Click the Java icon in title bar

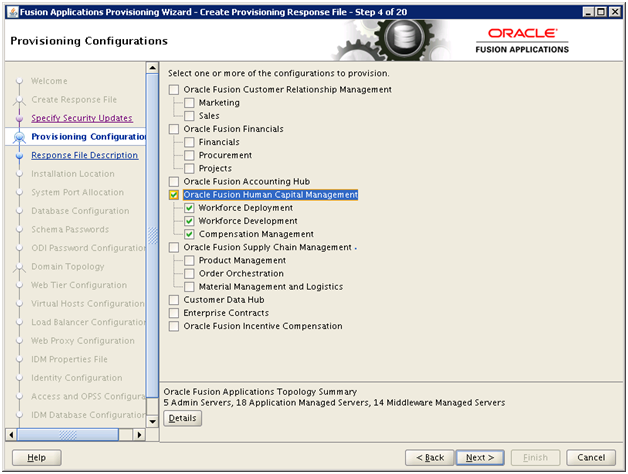(13, 12)
